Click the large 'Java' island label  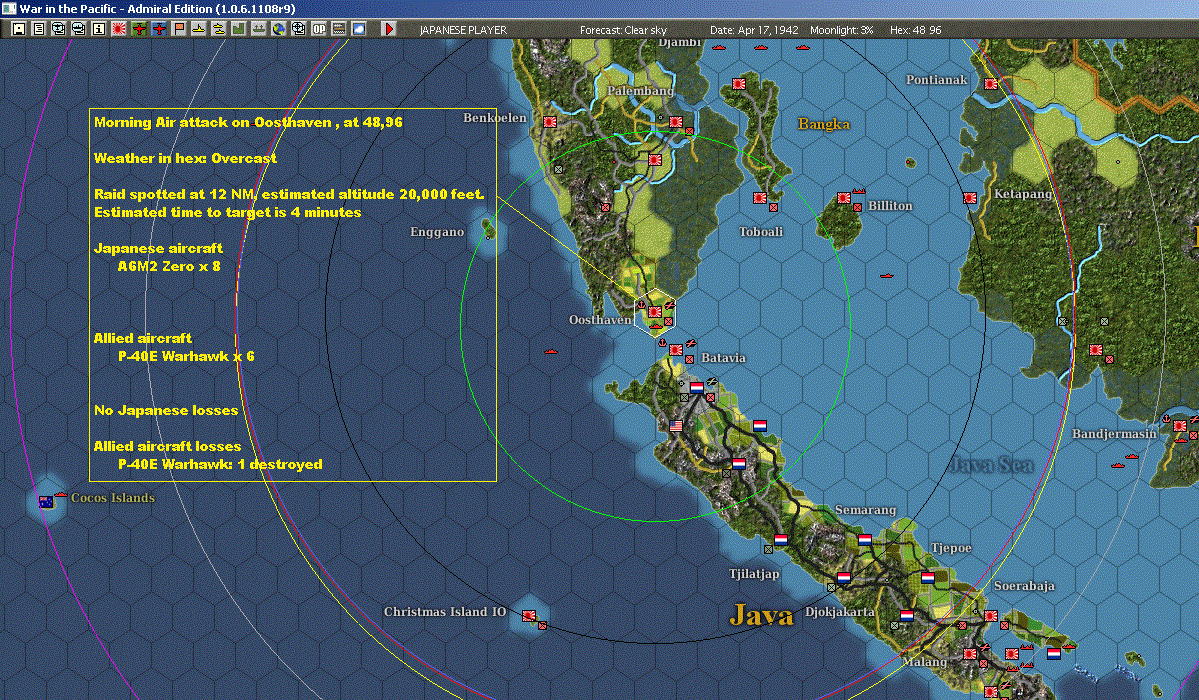pos(762,615)
